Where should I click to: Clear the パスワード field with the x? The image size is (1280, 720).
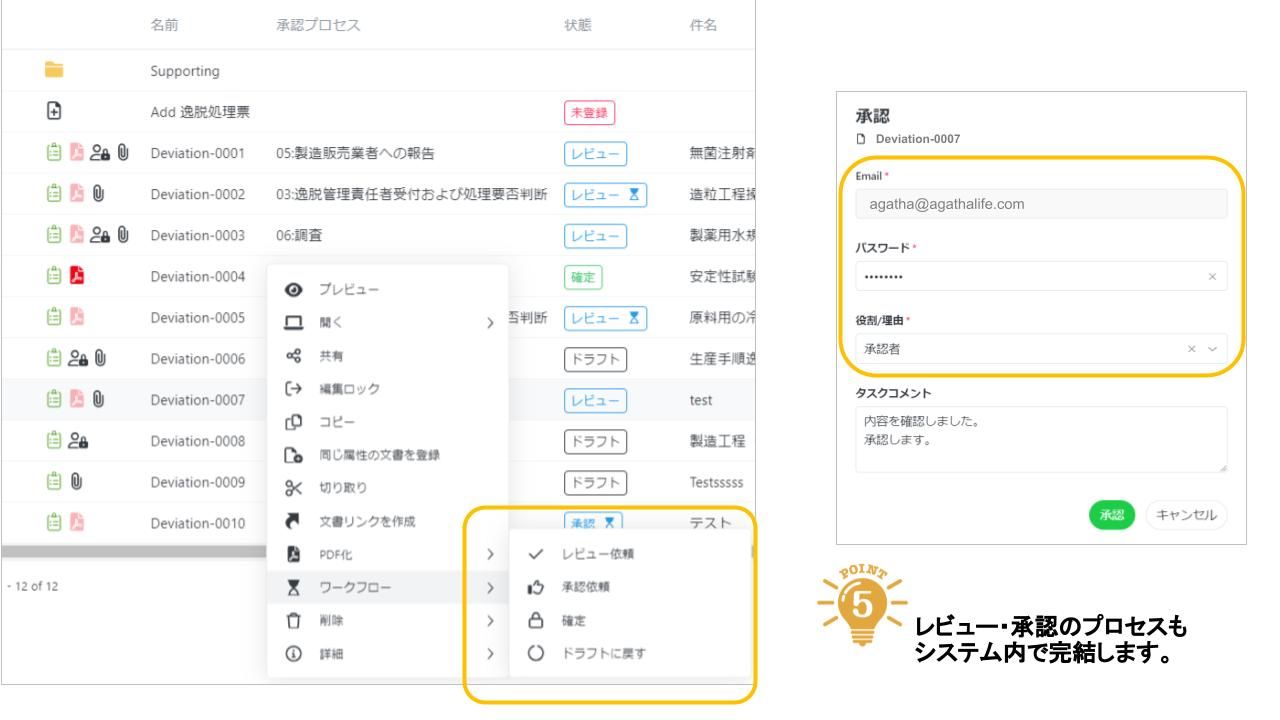point(1212,276)
